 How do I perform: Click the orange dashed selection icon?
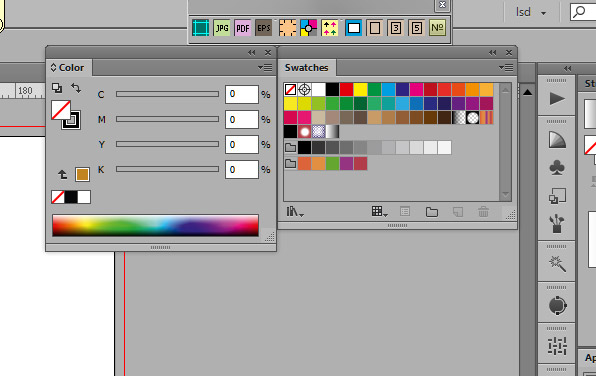288,28
